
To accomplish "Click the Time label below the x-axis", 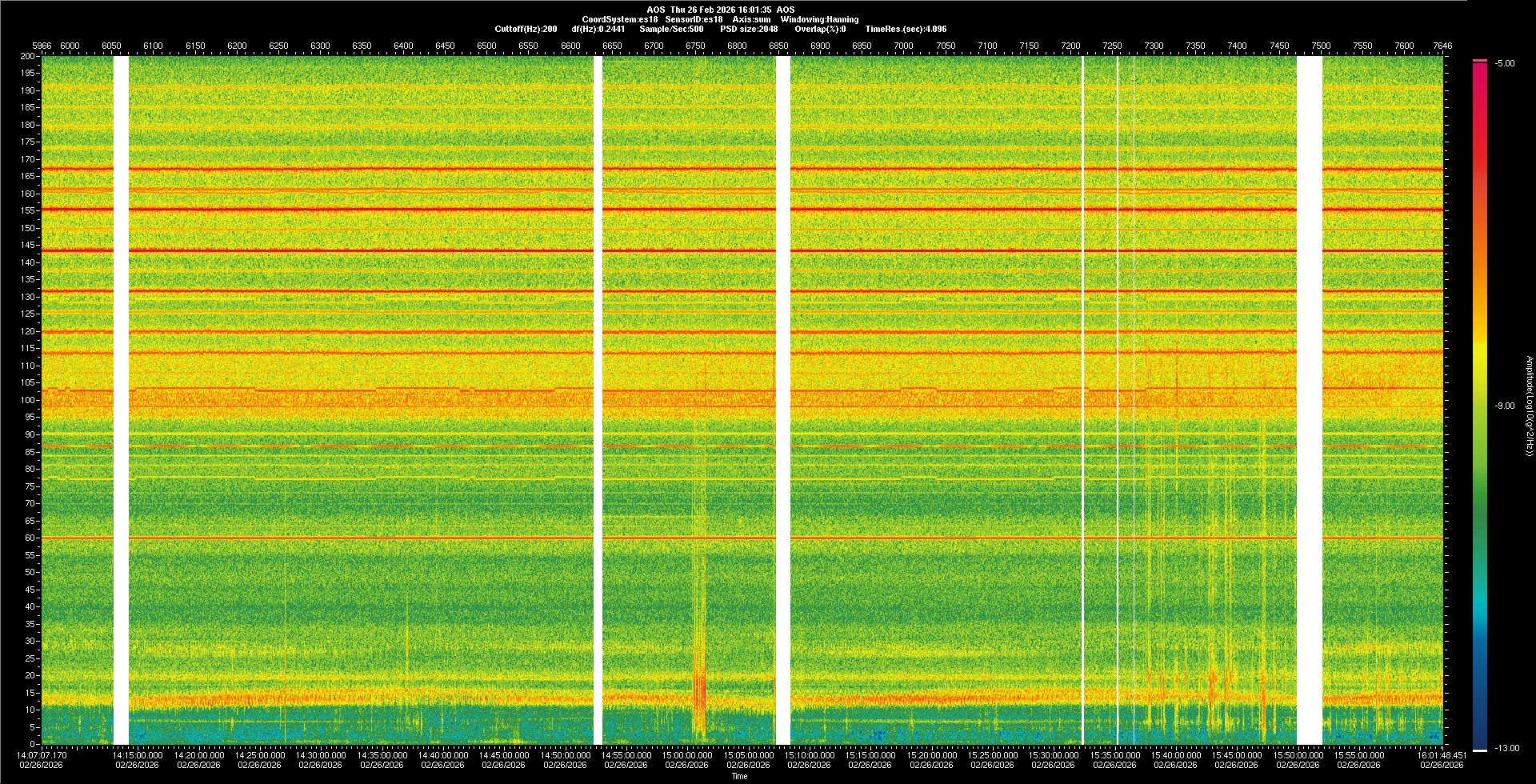I will 739,776.
